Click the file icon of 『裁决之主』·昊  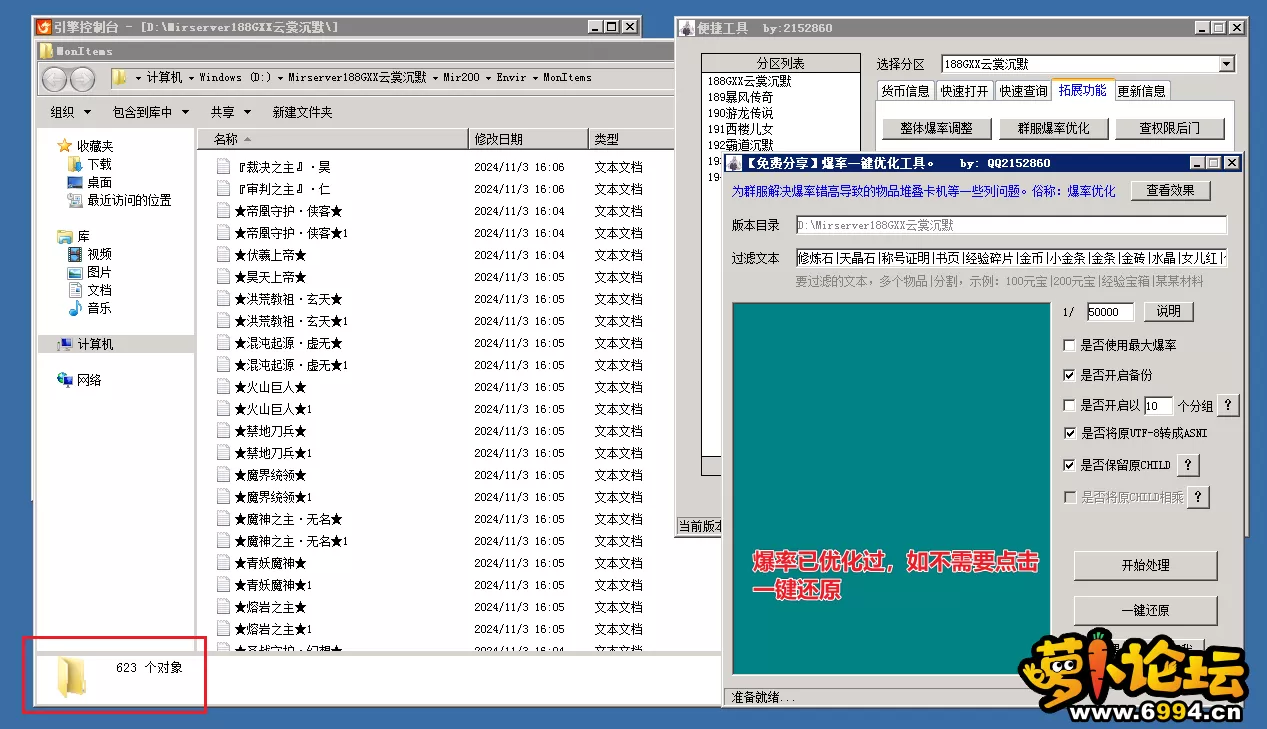[224, 167]
